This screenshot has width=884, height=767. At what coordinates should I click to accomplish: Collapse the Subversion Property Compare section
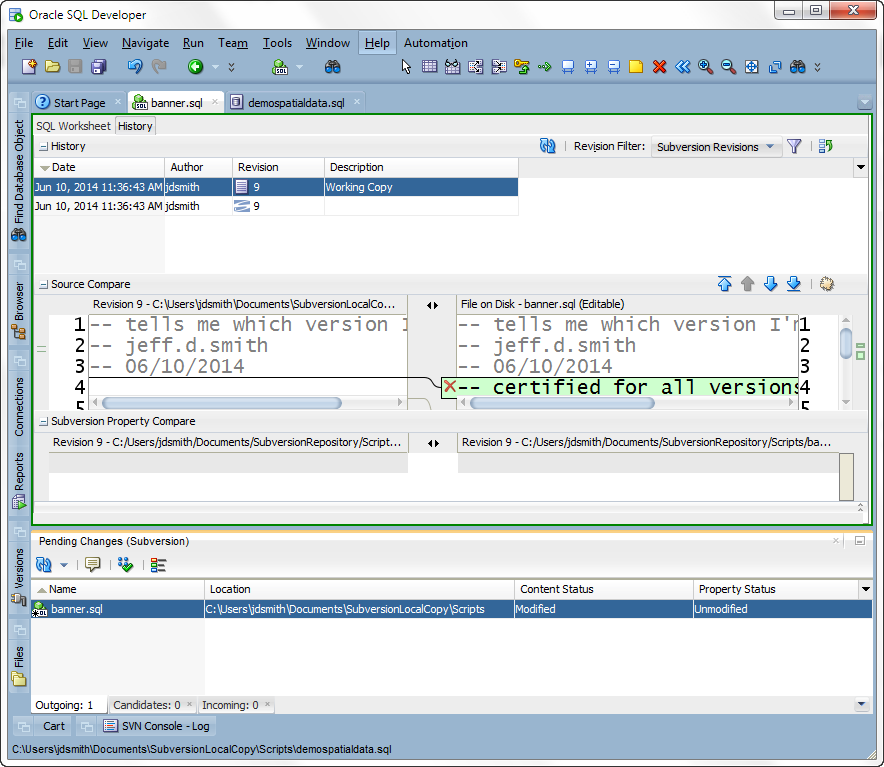[x=43, y=422]
